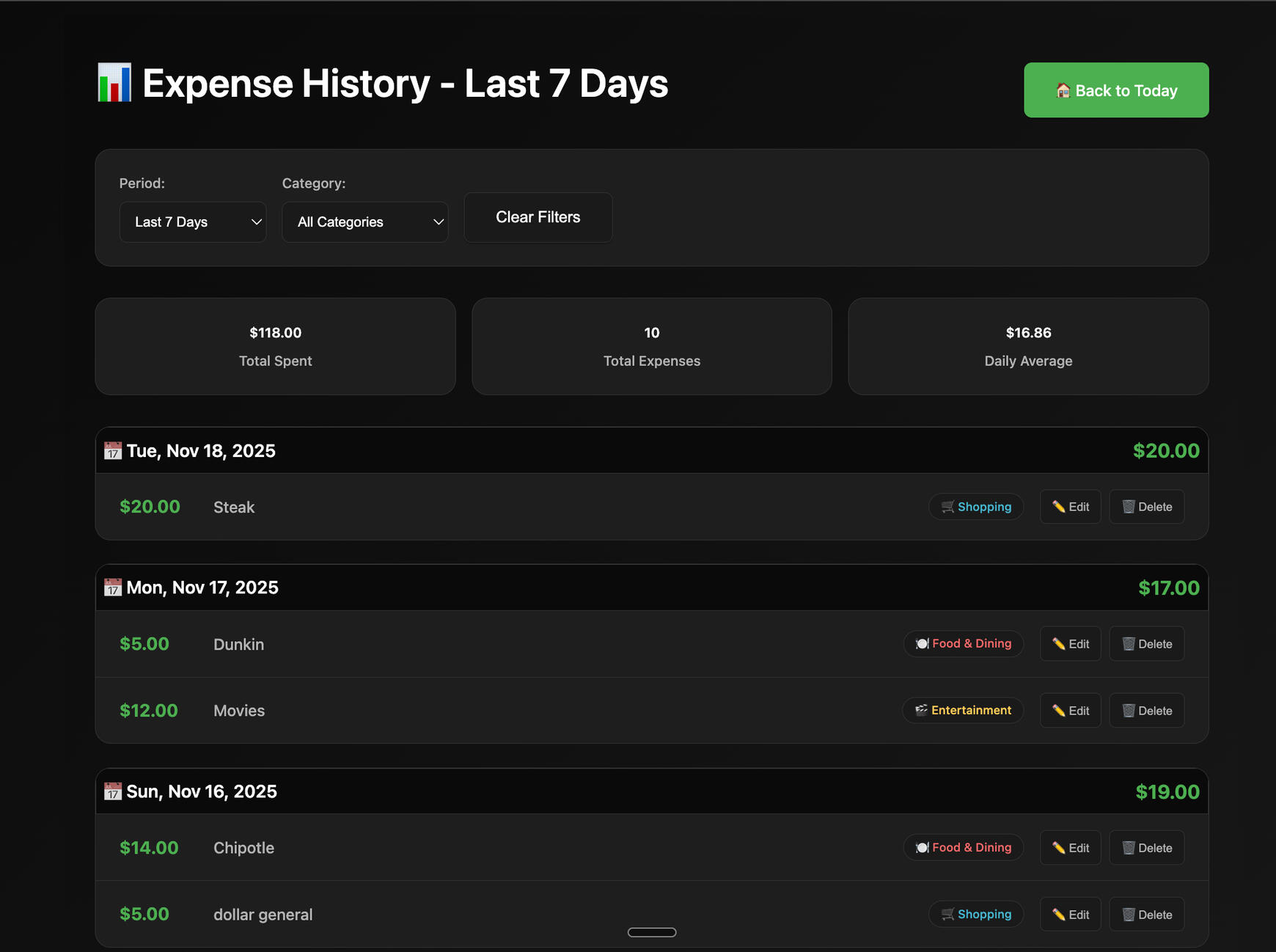
Task: Click the calendar icon for Mon, Nov 17
Action: click(112, 587)
